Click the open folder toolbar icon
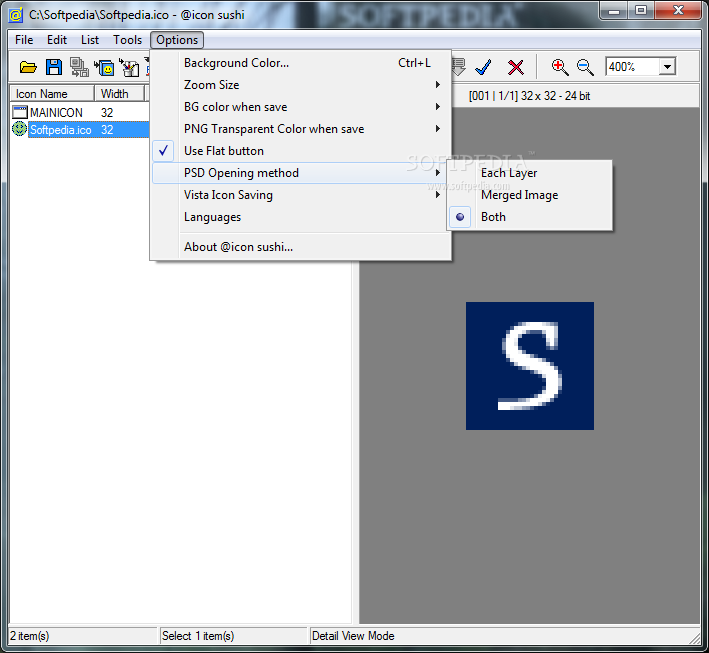 point(28,67)
